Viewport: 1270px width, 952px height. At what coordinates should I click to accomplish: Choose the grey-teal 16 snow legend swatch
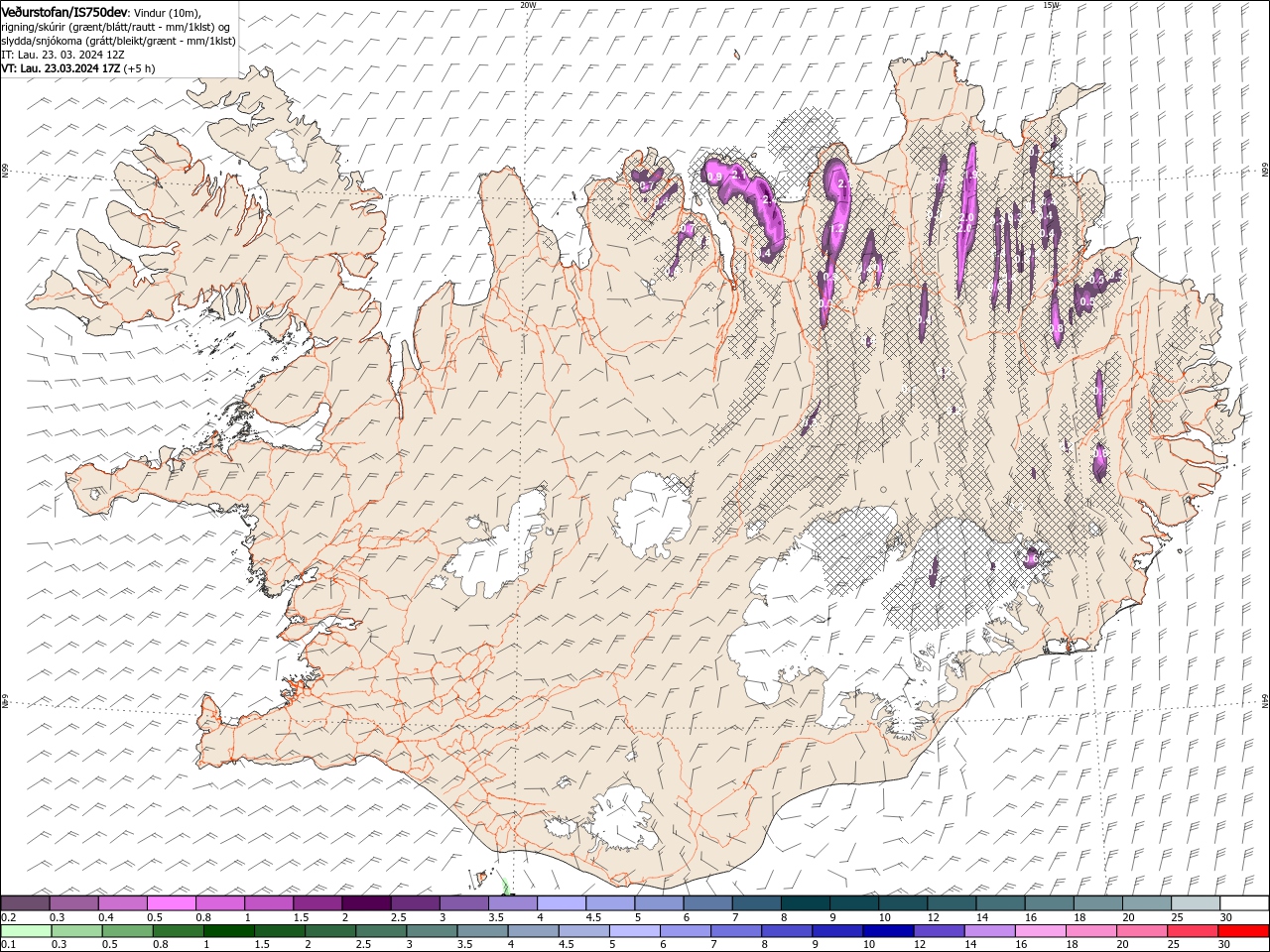pos(1050,903)
